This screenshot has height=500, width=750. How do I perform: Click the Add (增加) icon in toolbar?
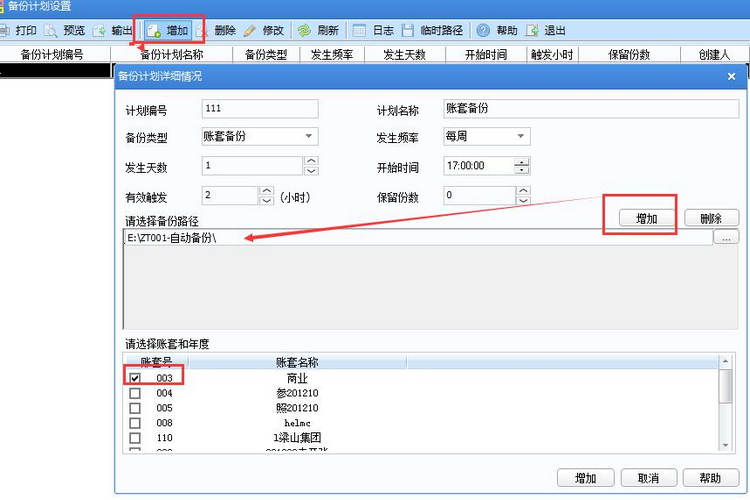pos(154,31)
